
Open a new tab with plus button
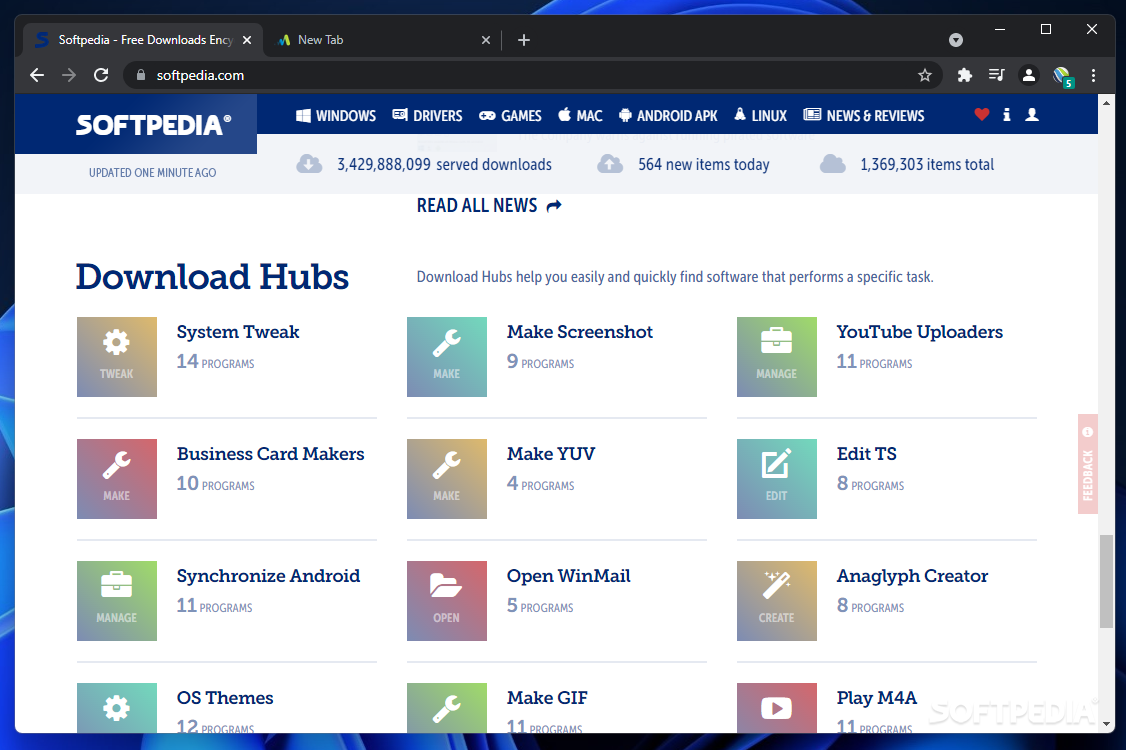click(524, 40)
